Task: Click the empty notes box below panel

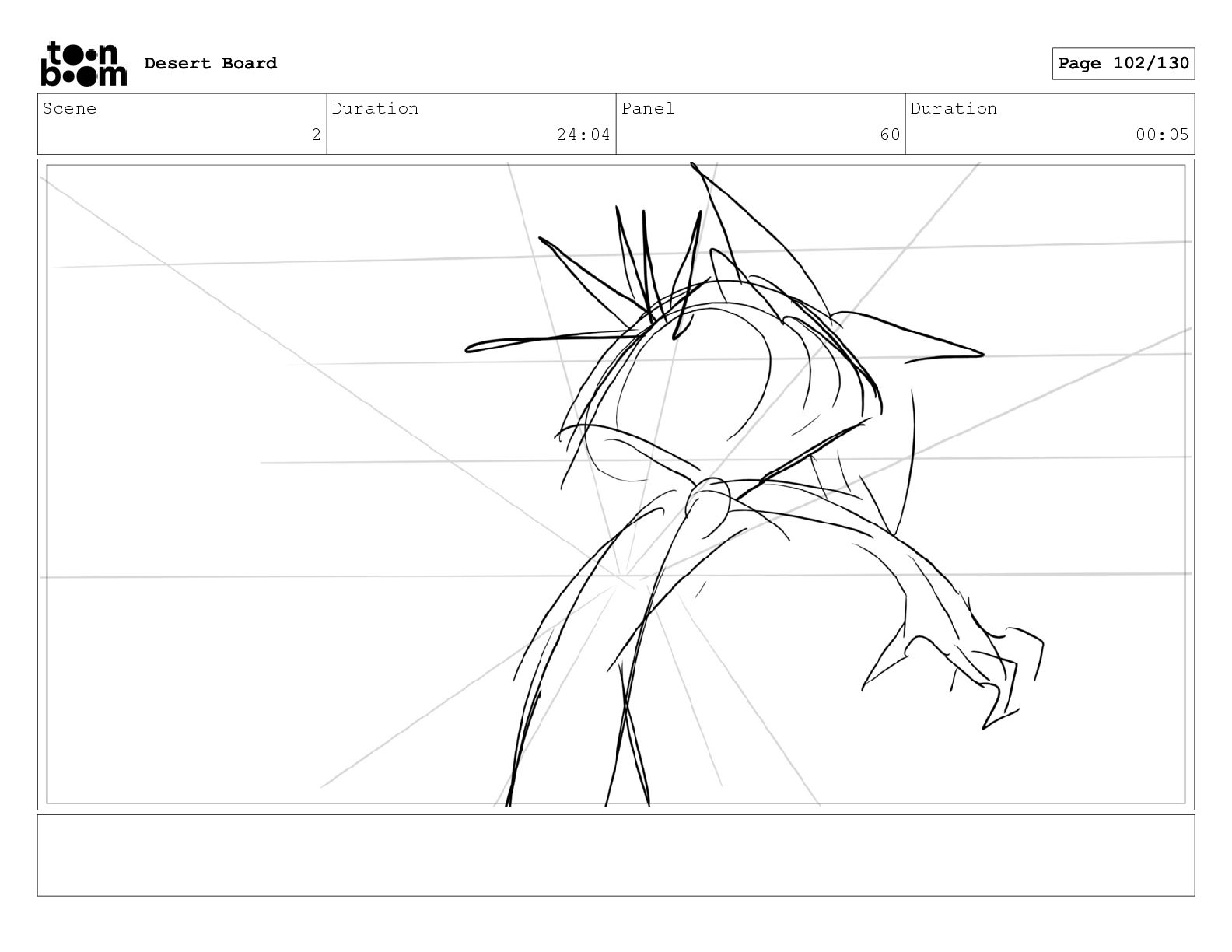Action: (616, 855)
